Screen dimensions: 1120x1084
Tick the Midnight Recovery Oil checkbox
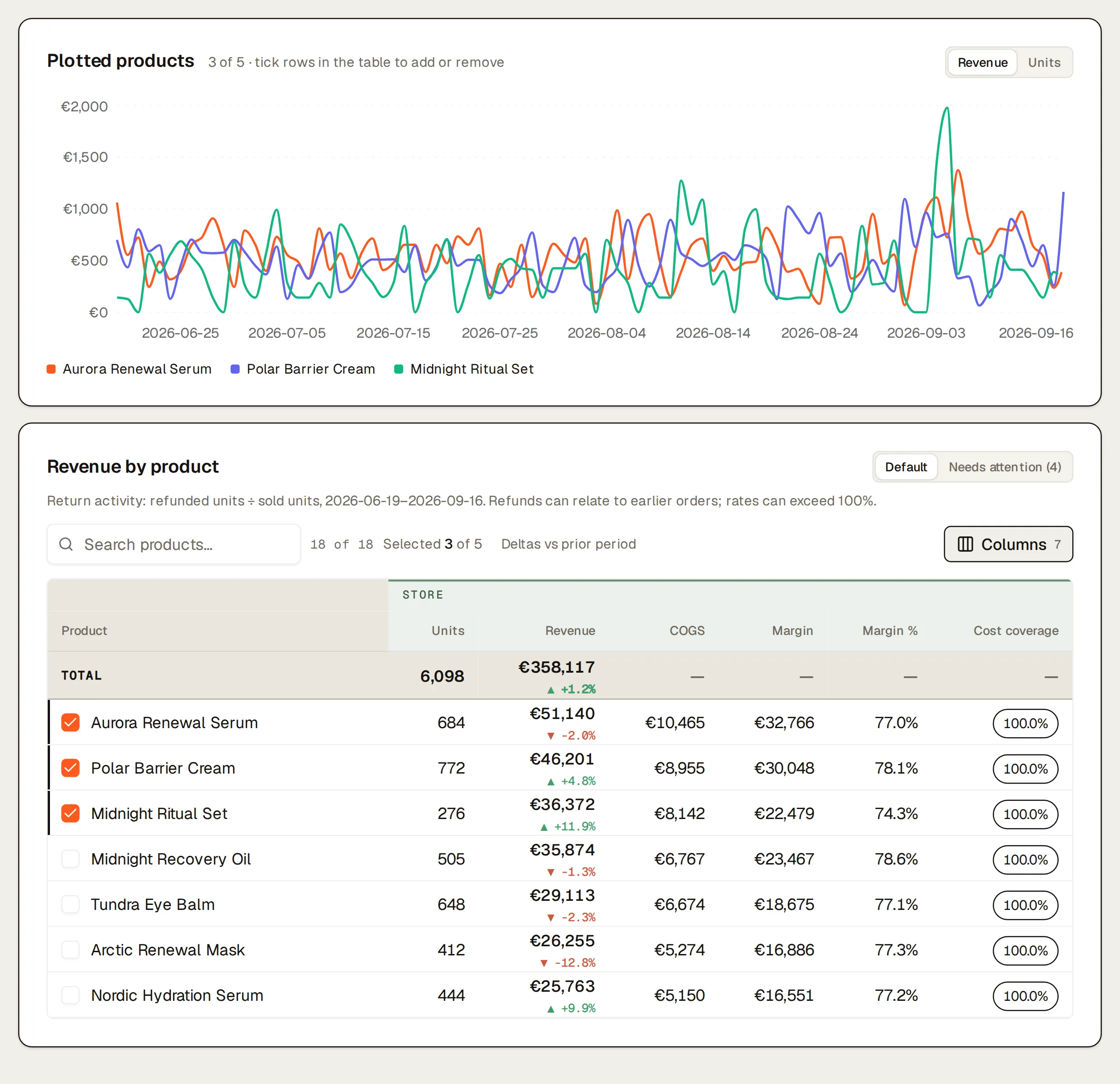pyautogui.click(x=70, y=859)
